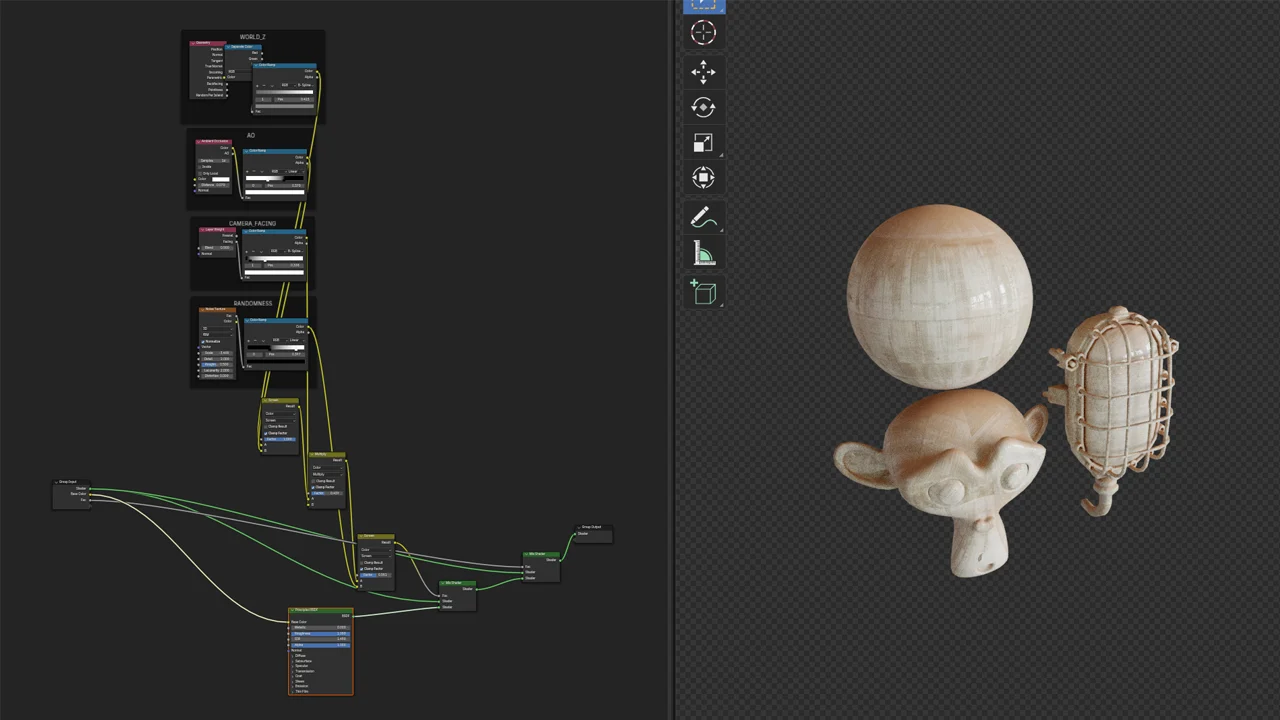Open the 3D dimensions dropdown in Noise Texture
The width and height of the screenshot is (1280, 720).
[x=218, y=328]
